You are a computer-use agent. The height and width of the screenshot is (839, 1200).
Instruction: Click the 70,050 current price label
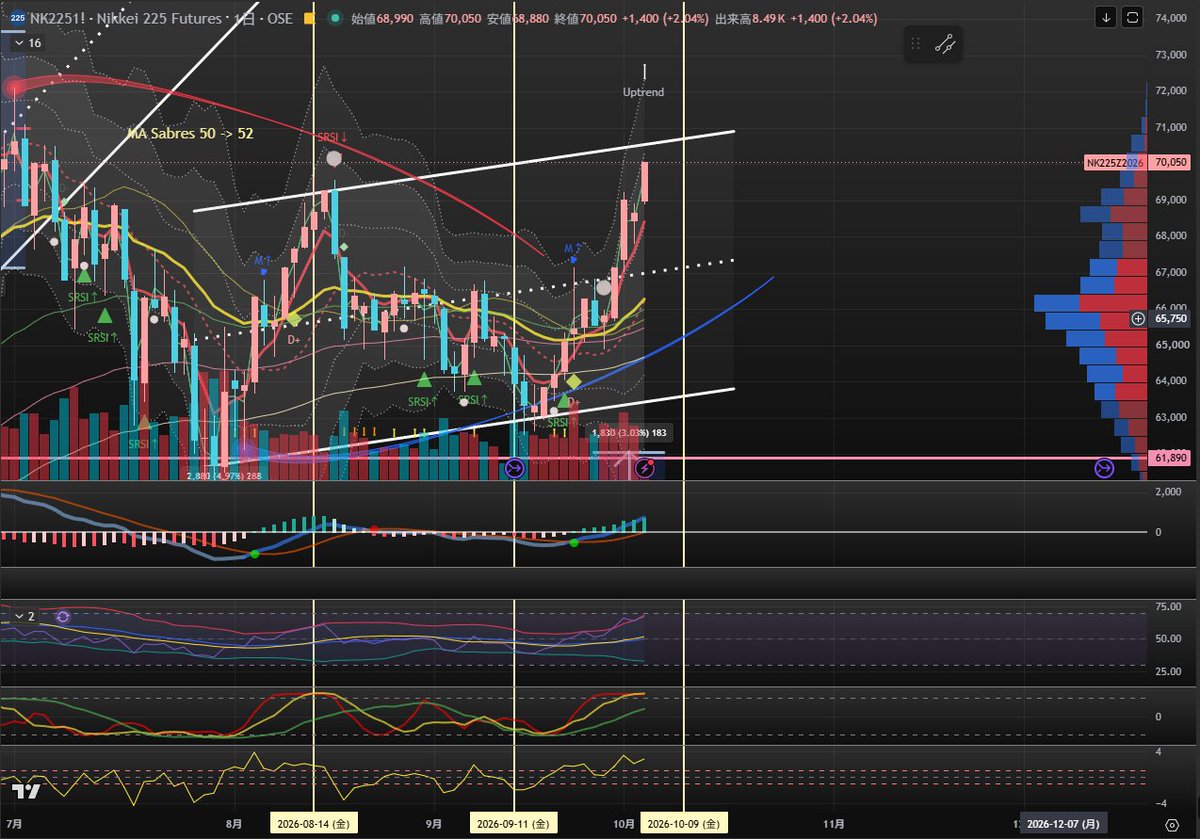(x=1170, y=162)
